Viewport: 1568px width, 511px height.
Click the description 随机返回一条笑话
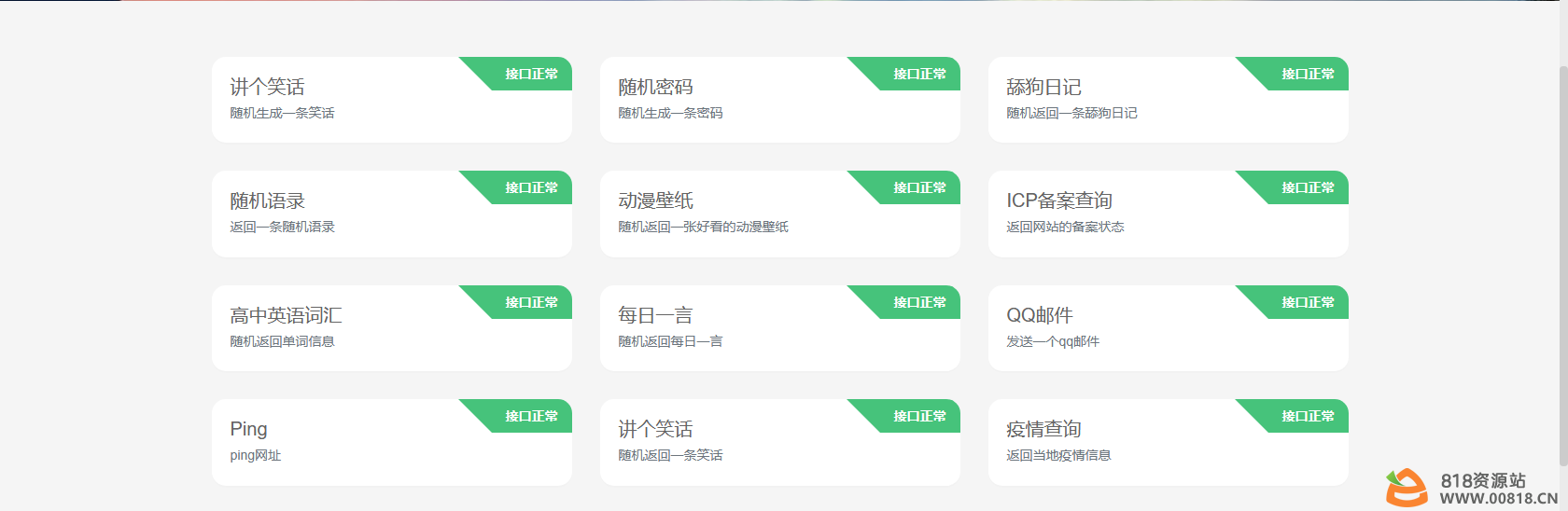(x=670, y=455)
